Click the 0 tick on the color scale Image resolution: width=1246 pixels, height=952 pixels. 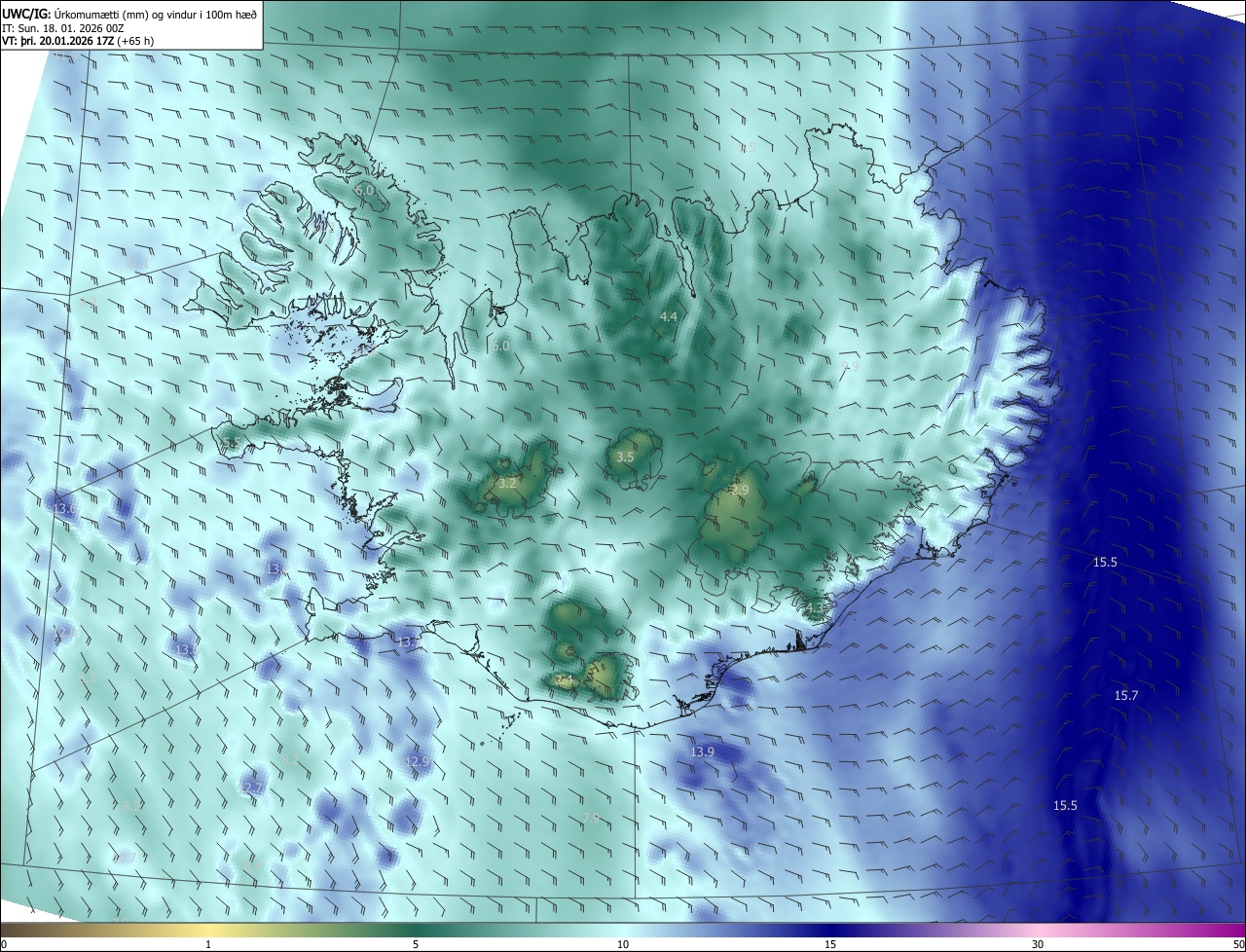click(4, 944)
